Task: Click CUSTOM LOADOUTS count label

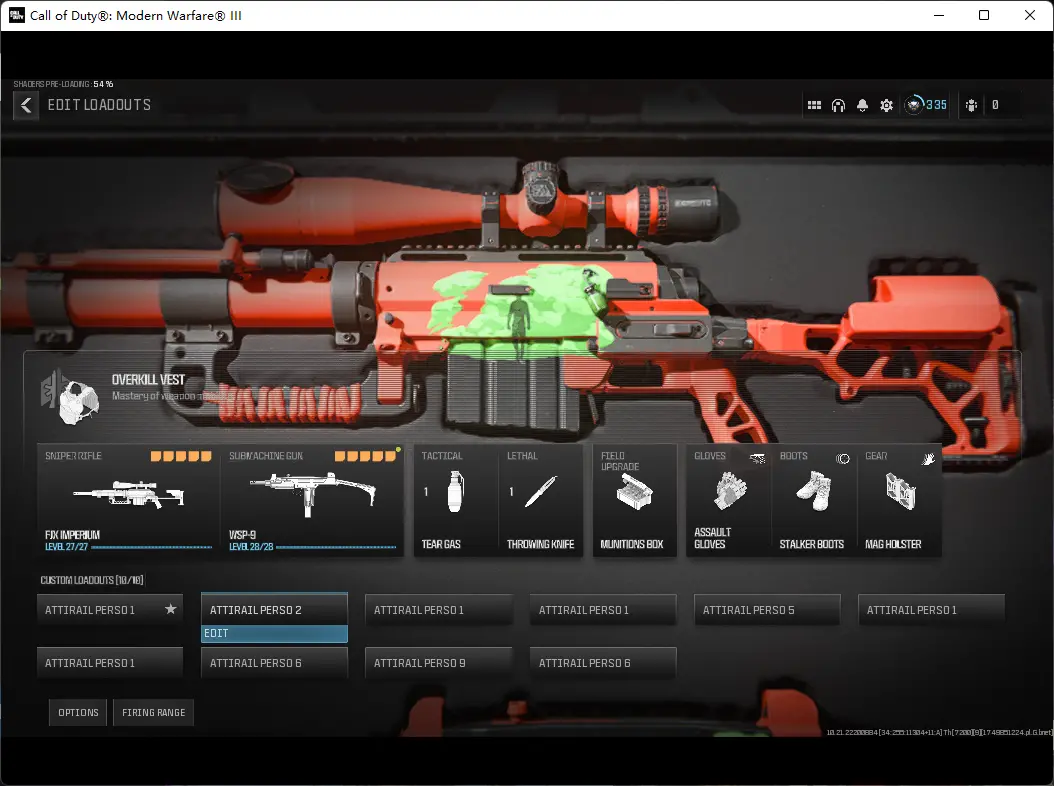Action: coord(91,580)
